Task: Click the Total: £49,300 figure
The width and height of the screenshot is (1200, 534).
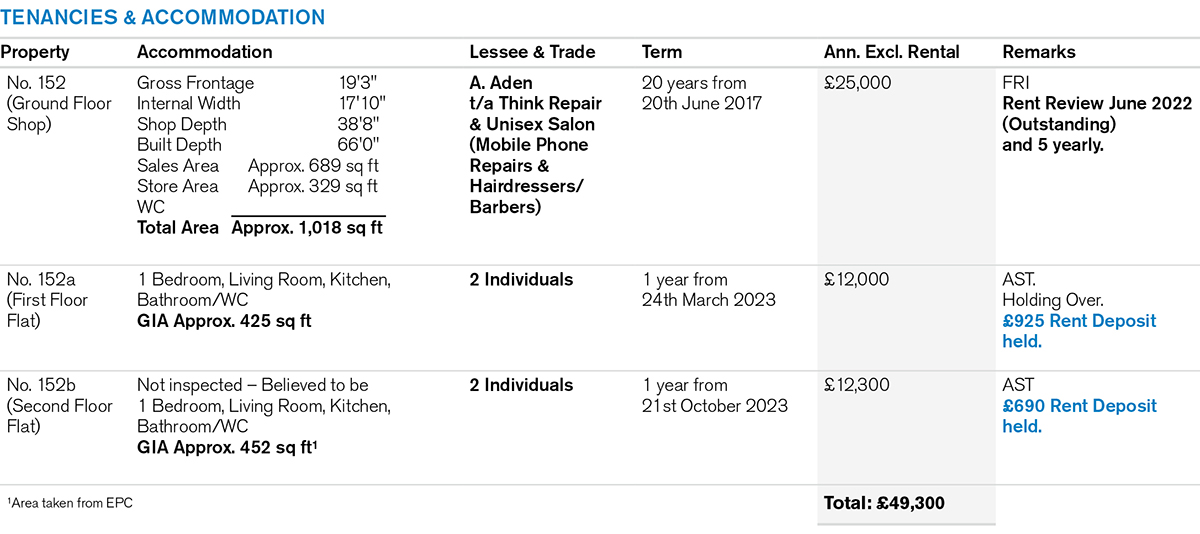Action: [x=883, y=503]
